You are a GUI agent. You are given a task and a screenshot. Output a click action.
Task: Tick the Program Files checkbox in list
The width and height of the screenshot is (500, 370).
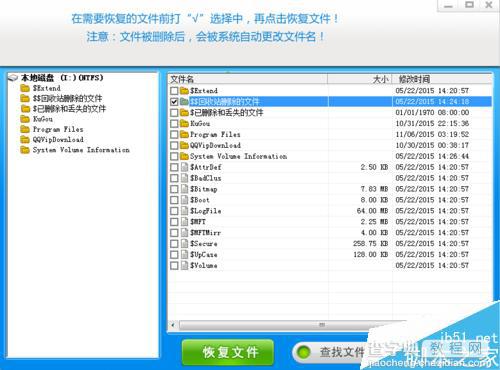tap(174, 134)
